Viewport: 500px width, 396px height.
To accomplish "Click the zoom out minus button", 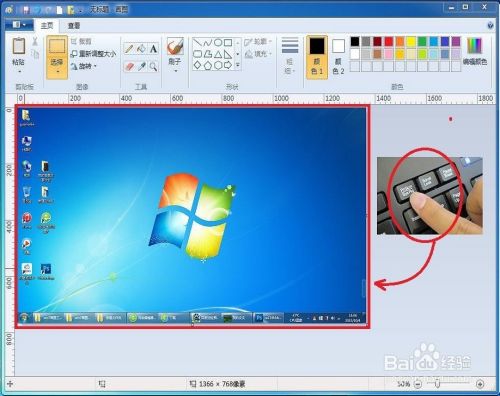I will 417,384.
